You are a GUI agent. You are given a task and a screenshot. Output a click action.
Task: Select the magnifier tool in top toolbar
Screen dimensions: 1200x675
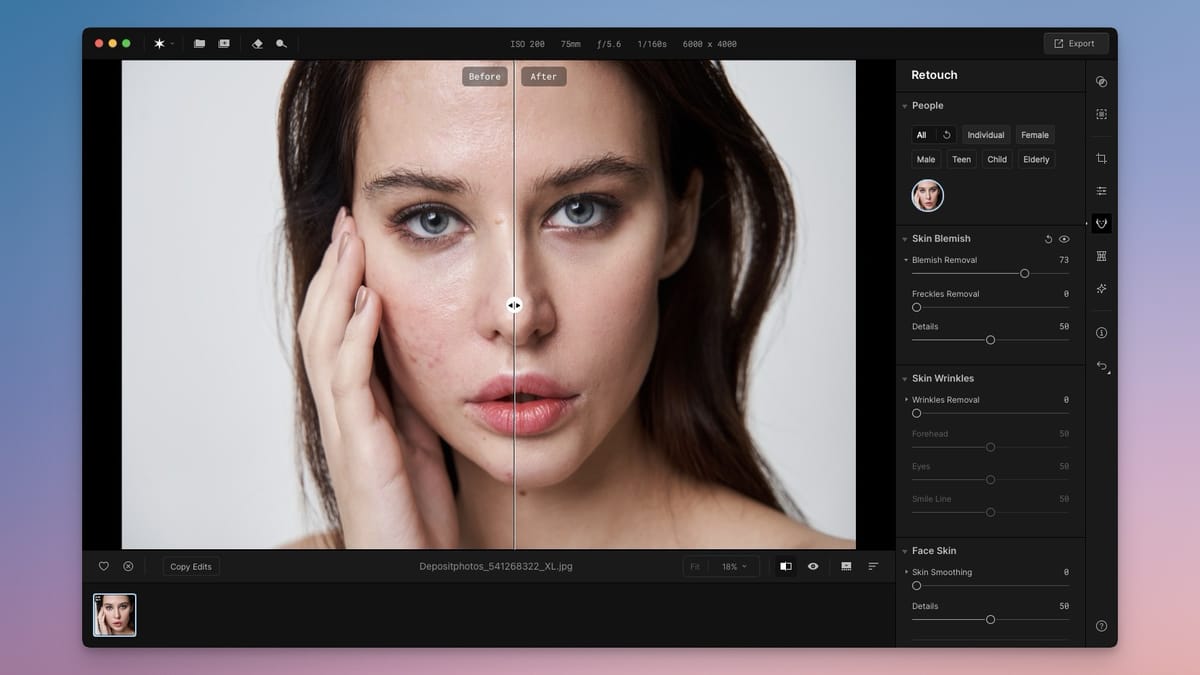pos(281,44)
